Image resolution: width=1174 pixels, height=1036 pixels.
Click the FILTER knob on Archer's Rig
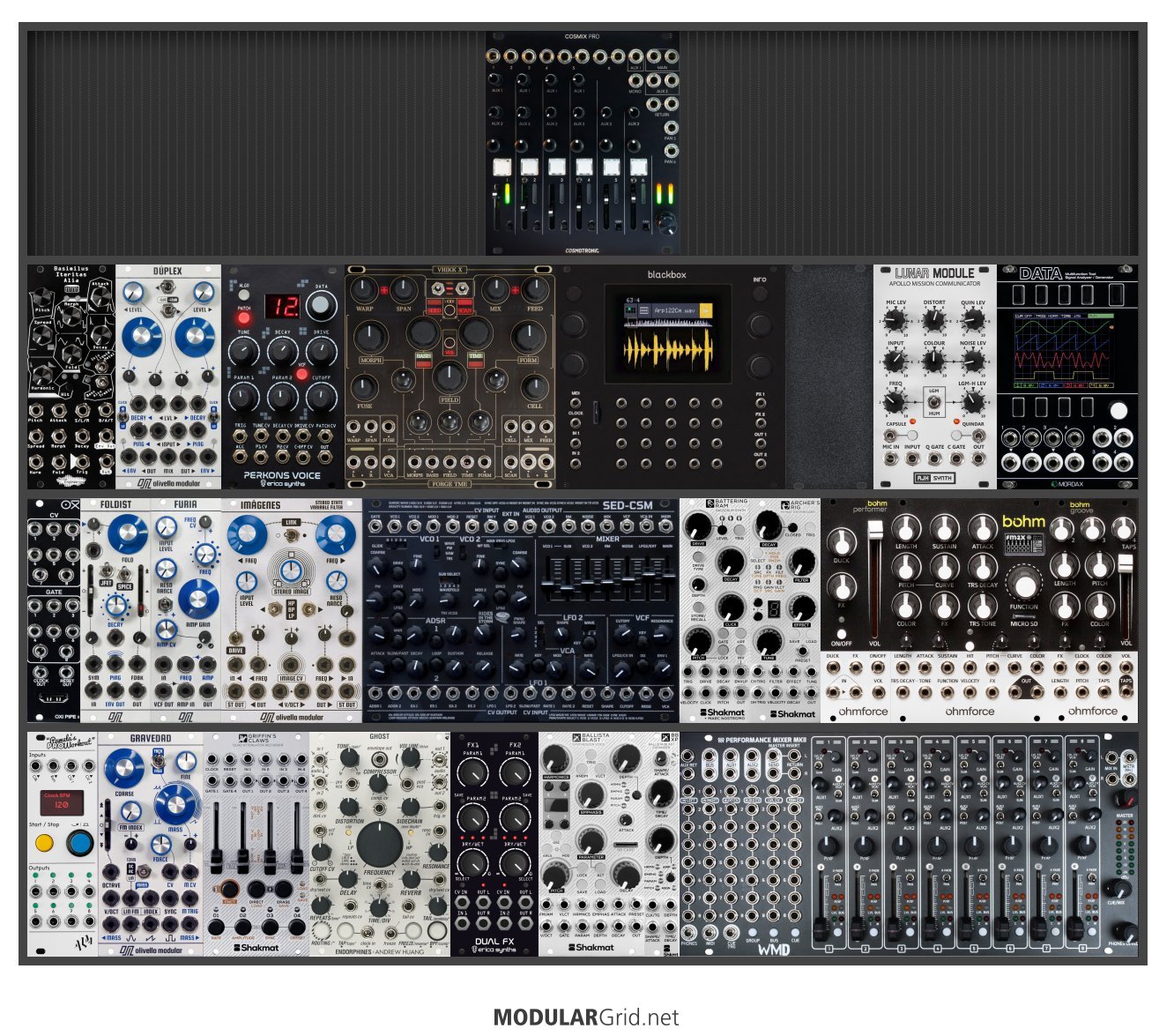801,562
